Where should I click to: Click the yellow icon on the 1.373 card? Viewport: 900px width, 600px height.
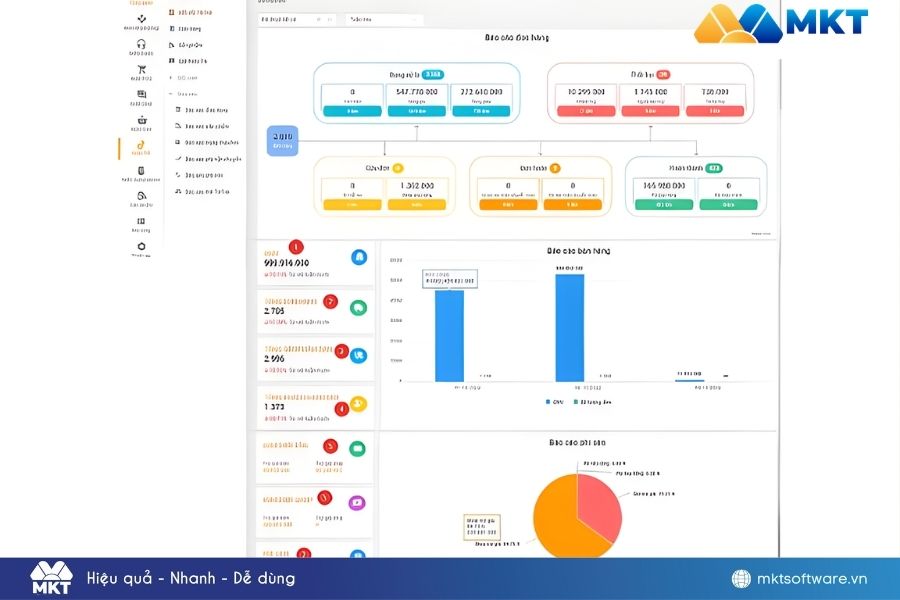click(x=359, y=403)
